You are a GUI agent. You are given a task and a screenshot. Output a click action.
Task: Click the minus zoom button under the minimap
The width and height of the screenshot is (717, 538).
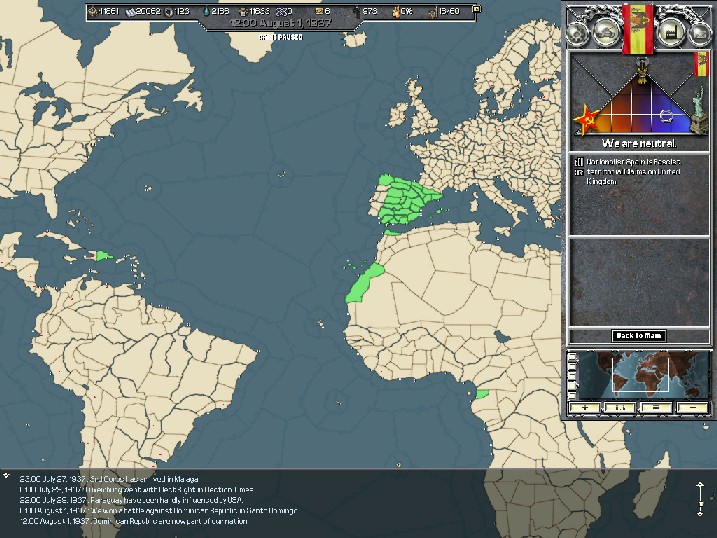tap(692, 408)
